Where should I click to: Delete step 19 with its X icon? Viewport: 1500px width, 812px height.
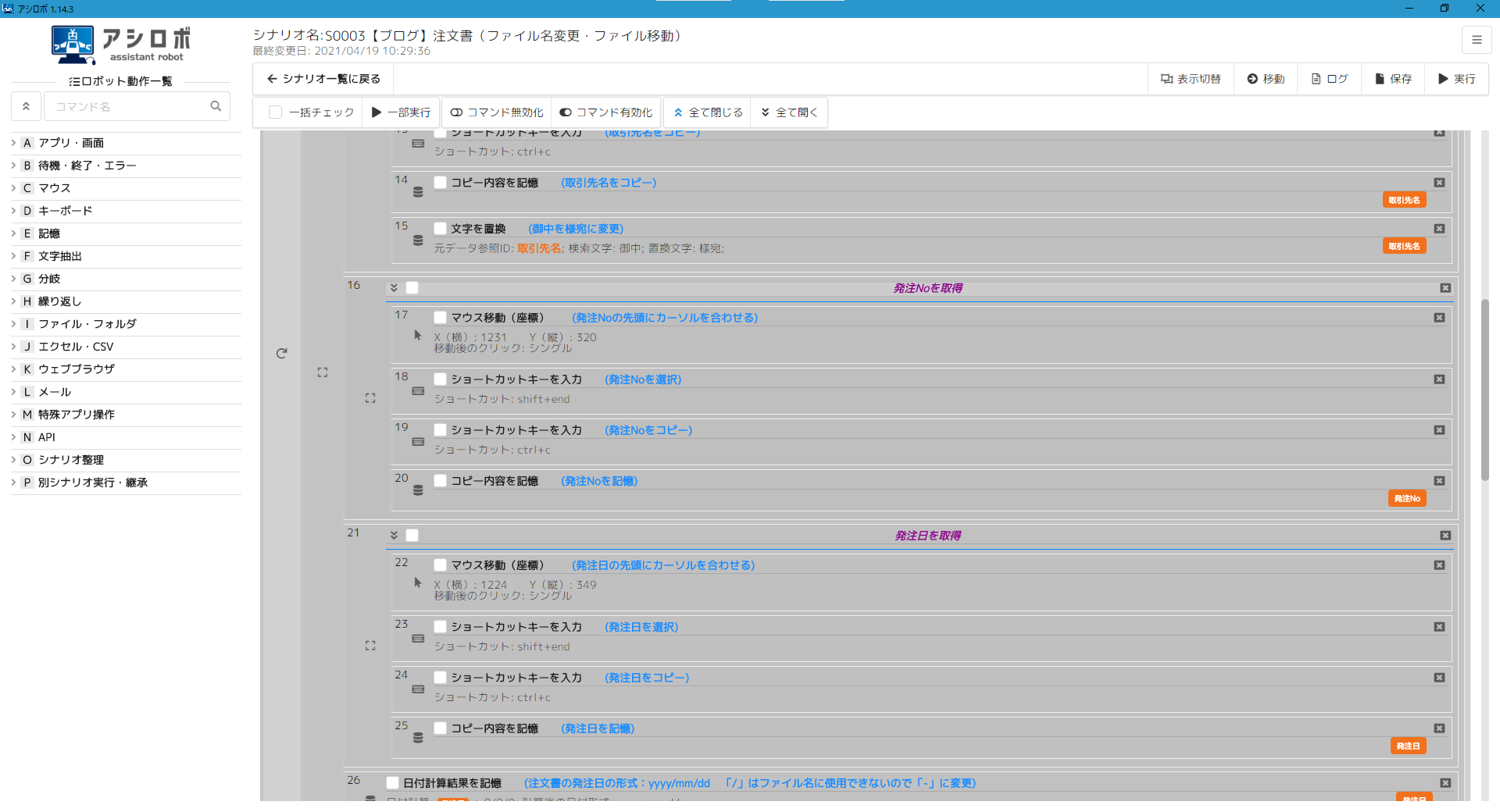tap(1439, 430)
